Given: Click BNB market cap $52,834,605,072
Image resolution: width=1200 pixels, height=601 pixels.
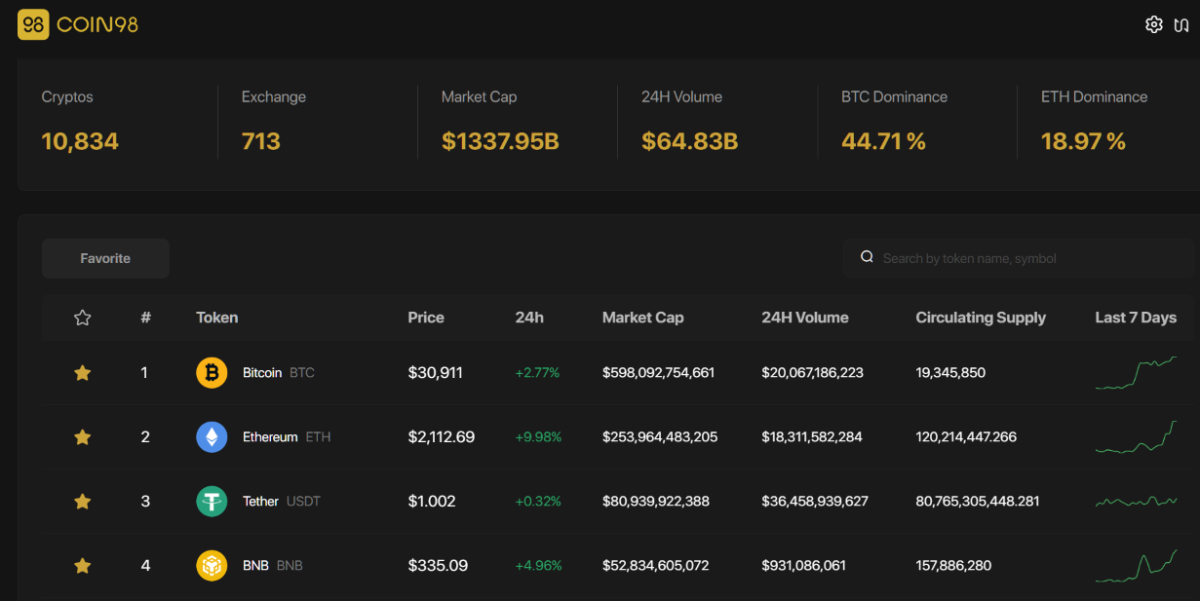Looking at the screenshot, I should [655, 566].
